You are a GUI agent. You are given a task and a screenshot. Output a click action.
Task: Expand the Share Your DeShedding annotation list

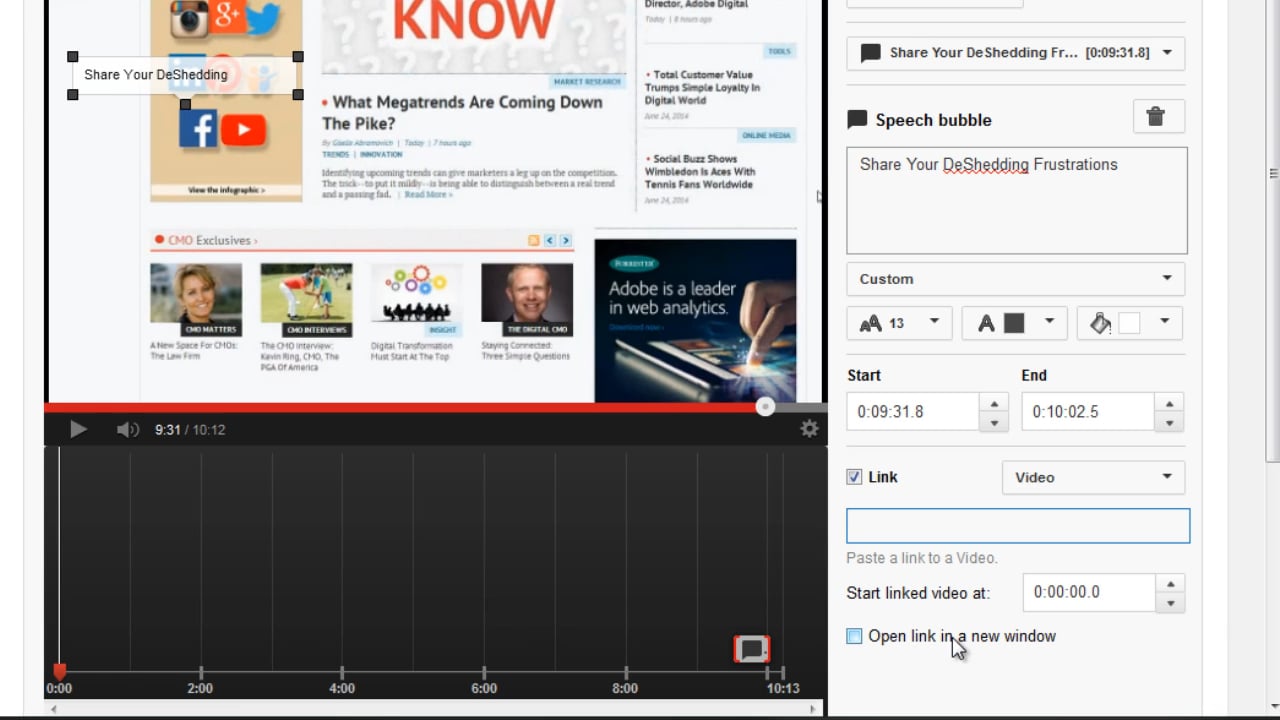coord(1166,53)
